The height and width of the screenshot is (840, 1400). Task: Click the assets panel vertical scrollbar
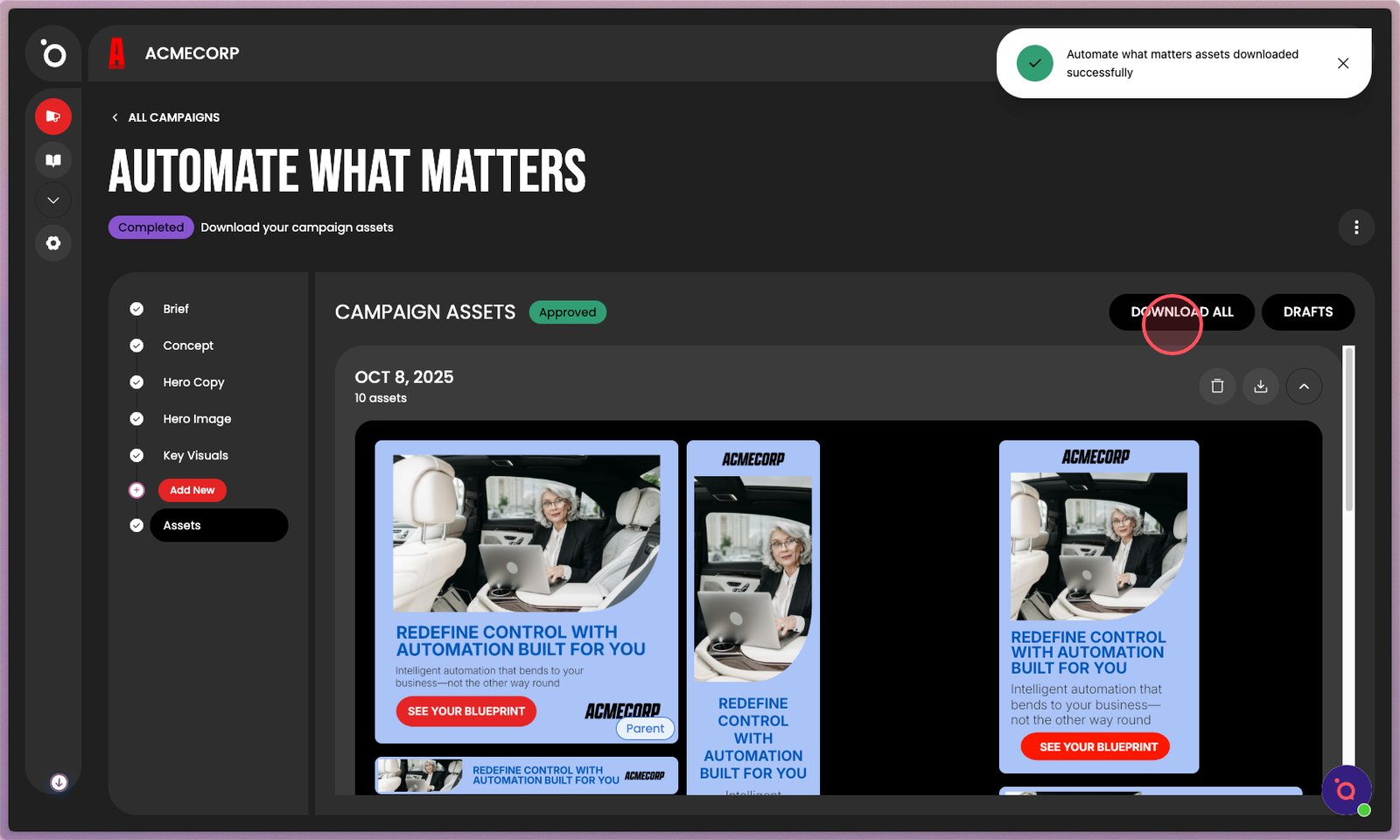click(x=1348, y=429)
